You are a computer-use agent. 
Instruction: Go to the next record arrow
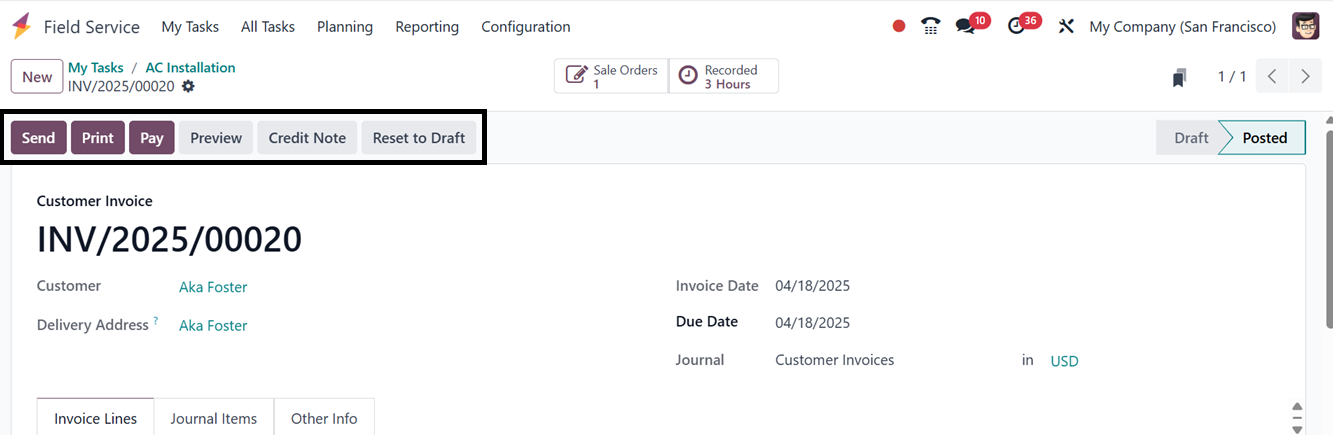click(x=1304, y=77)
